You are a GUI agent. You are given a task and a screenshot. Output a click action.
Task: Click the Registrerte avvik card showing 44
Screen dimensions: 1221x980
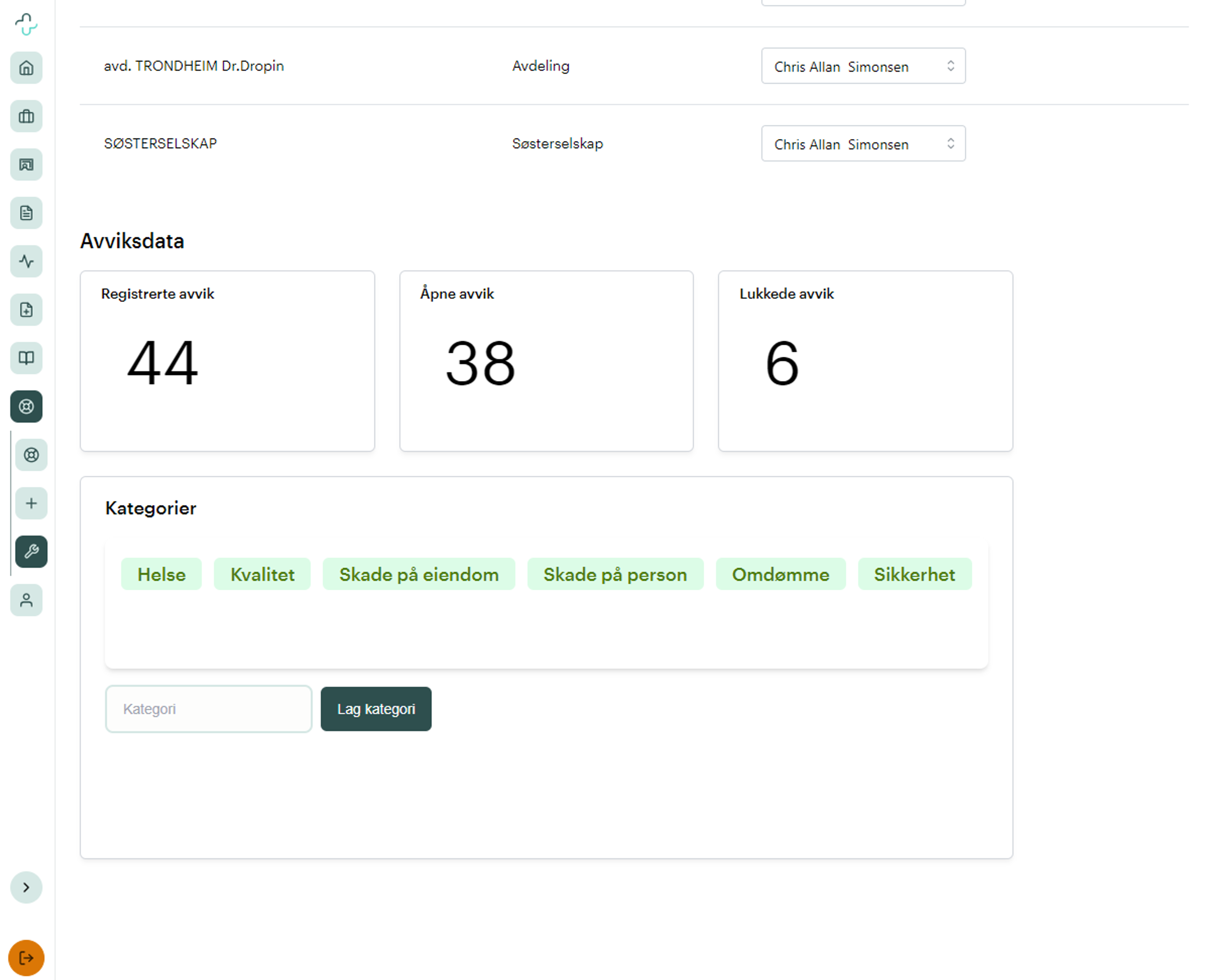(x=227, y=361)
